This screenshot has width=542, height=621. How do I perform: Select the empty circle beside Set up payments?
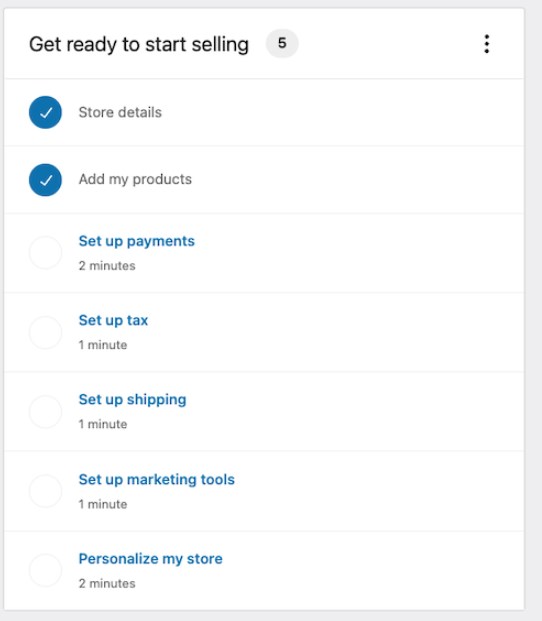click(45, 253)
